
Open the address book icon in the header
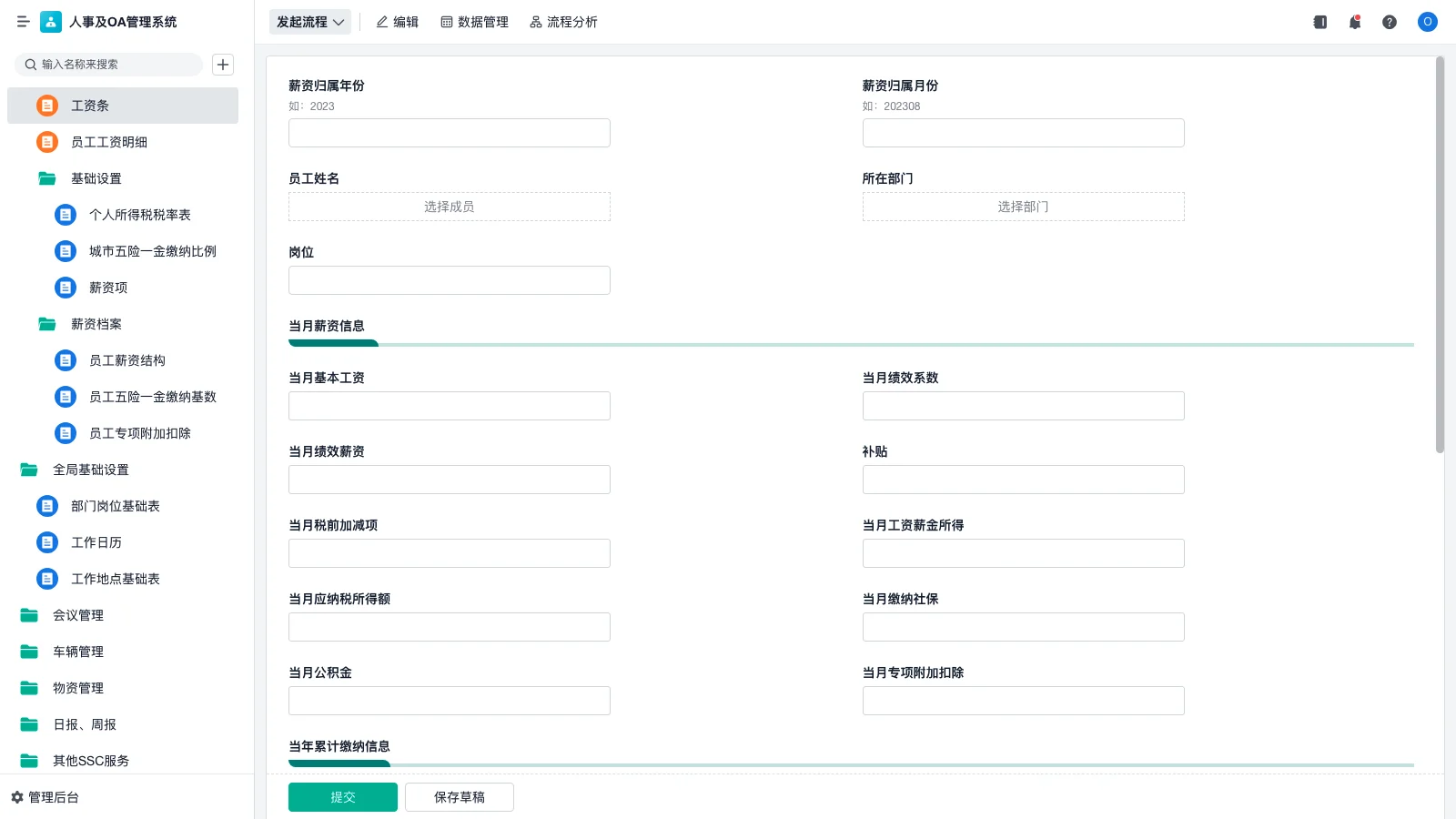tap(1320, 22)
